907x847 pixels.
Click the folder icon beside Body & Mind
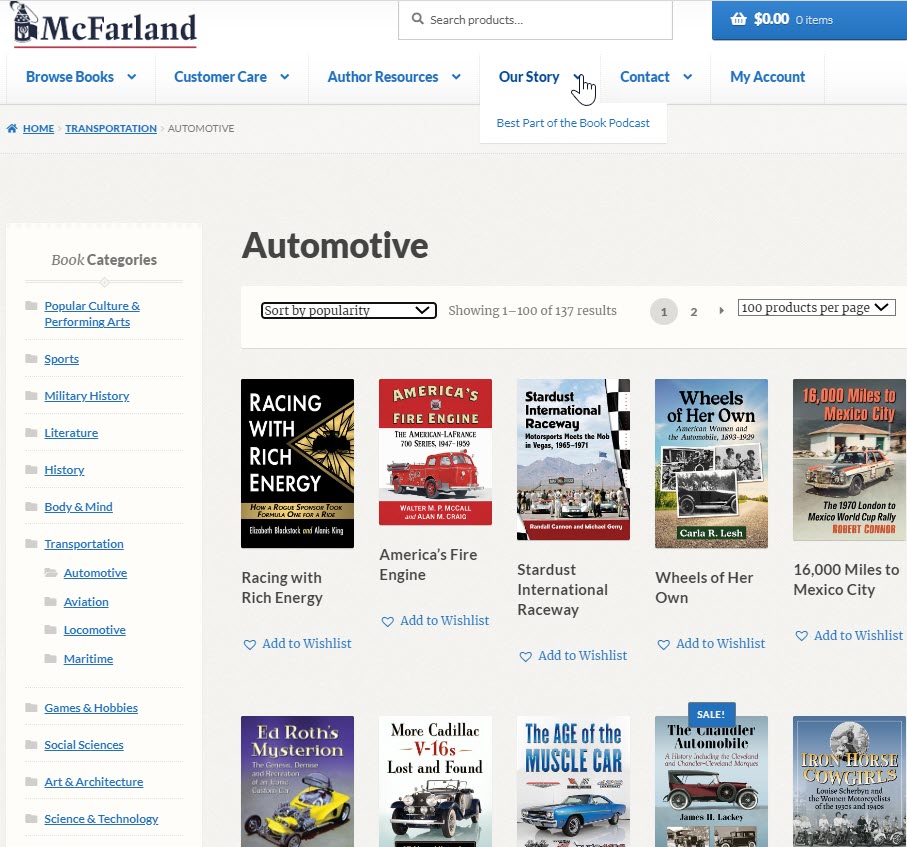pos(32,507)
